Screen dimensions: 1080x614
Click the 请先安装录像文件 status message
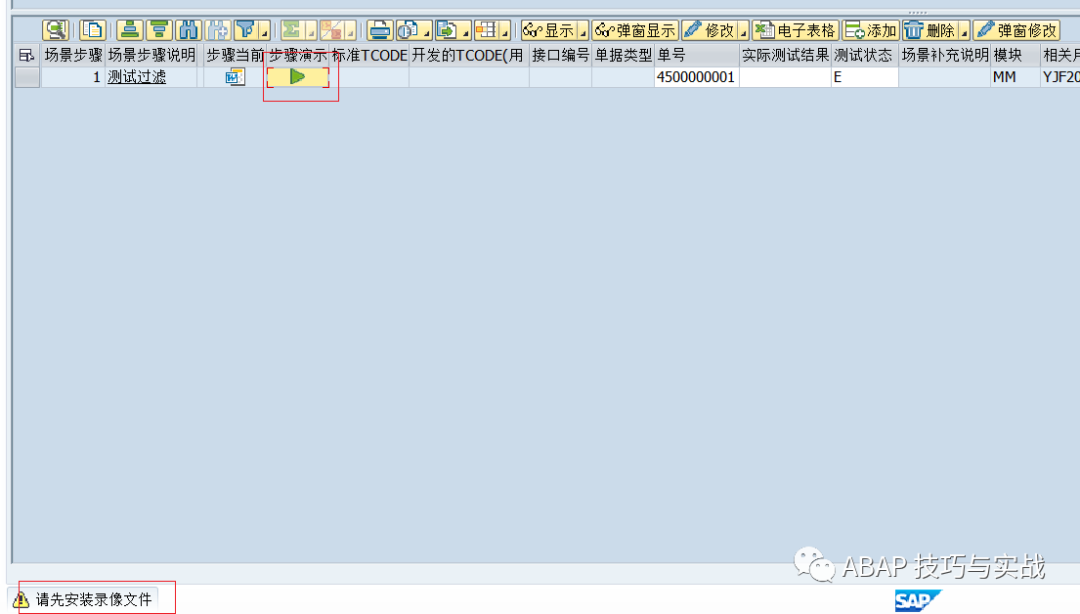(94, 600)
